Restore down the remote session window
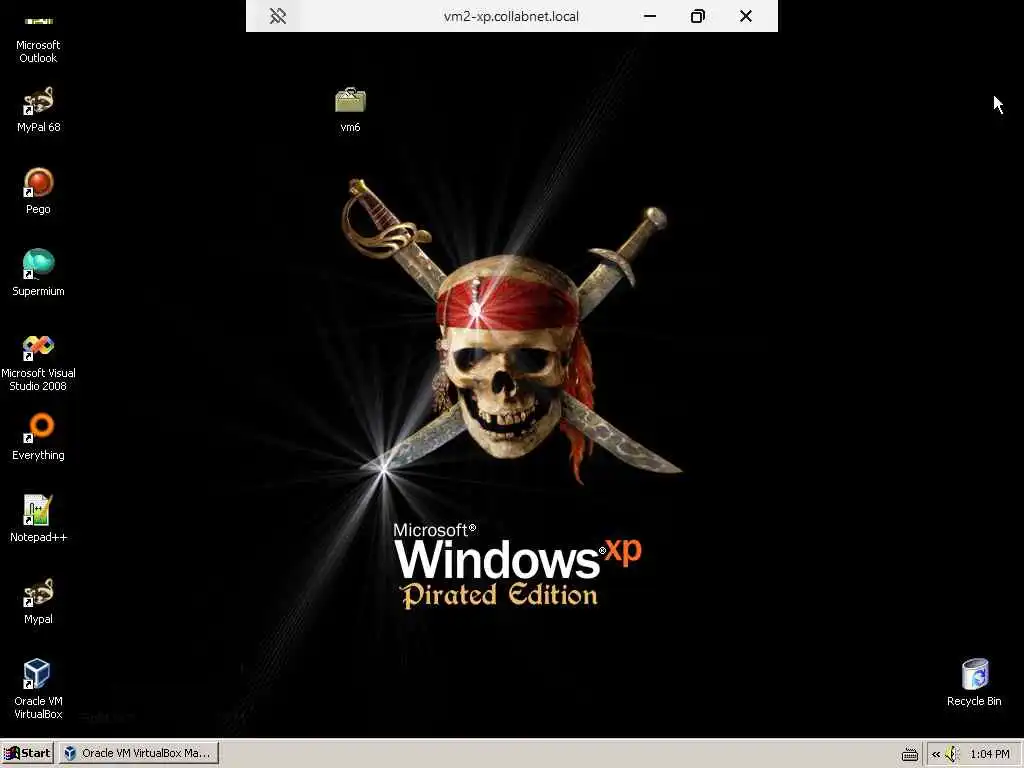 click(x=697, y=16)
